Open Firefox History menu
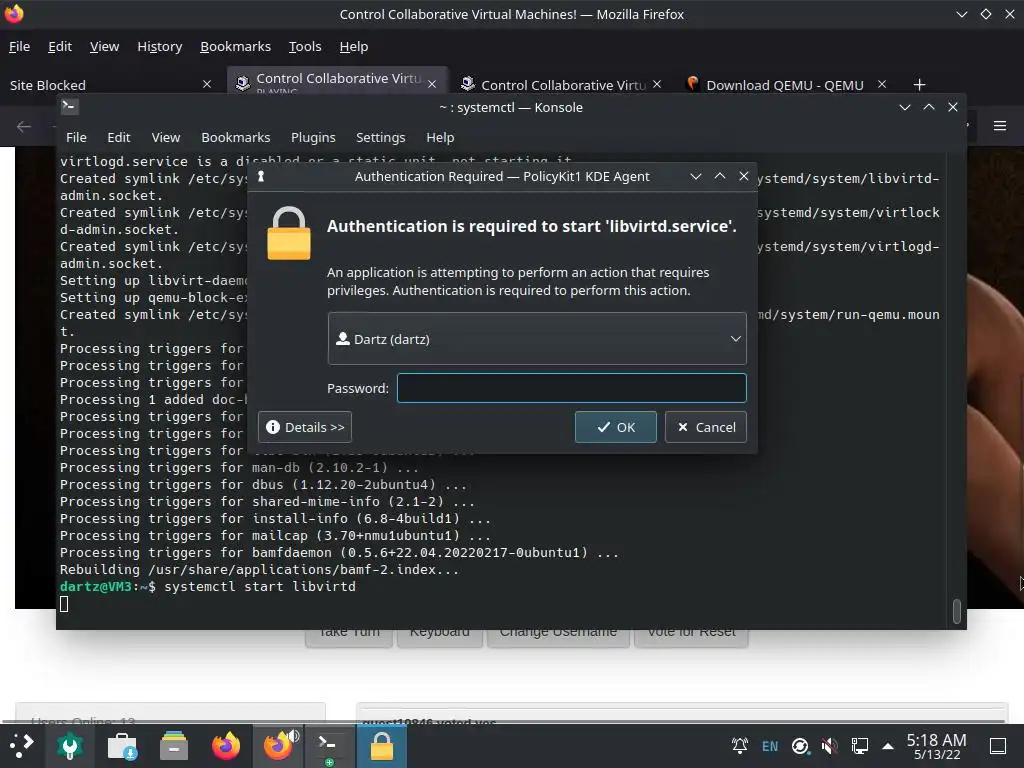1024x768 pixels. [159, 46]
